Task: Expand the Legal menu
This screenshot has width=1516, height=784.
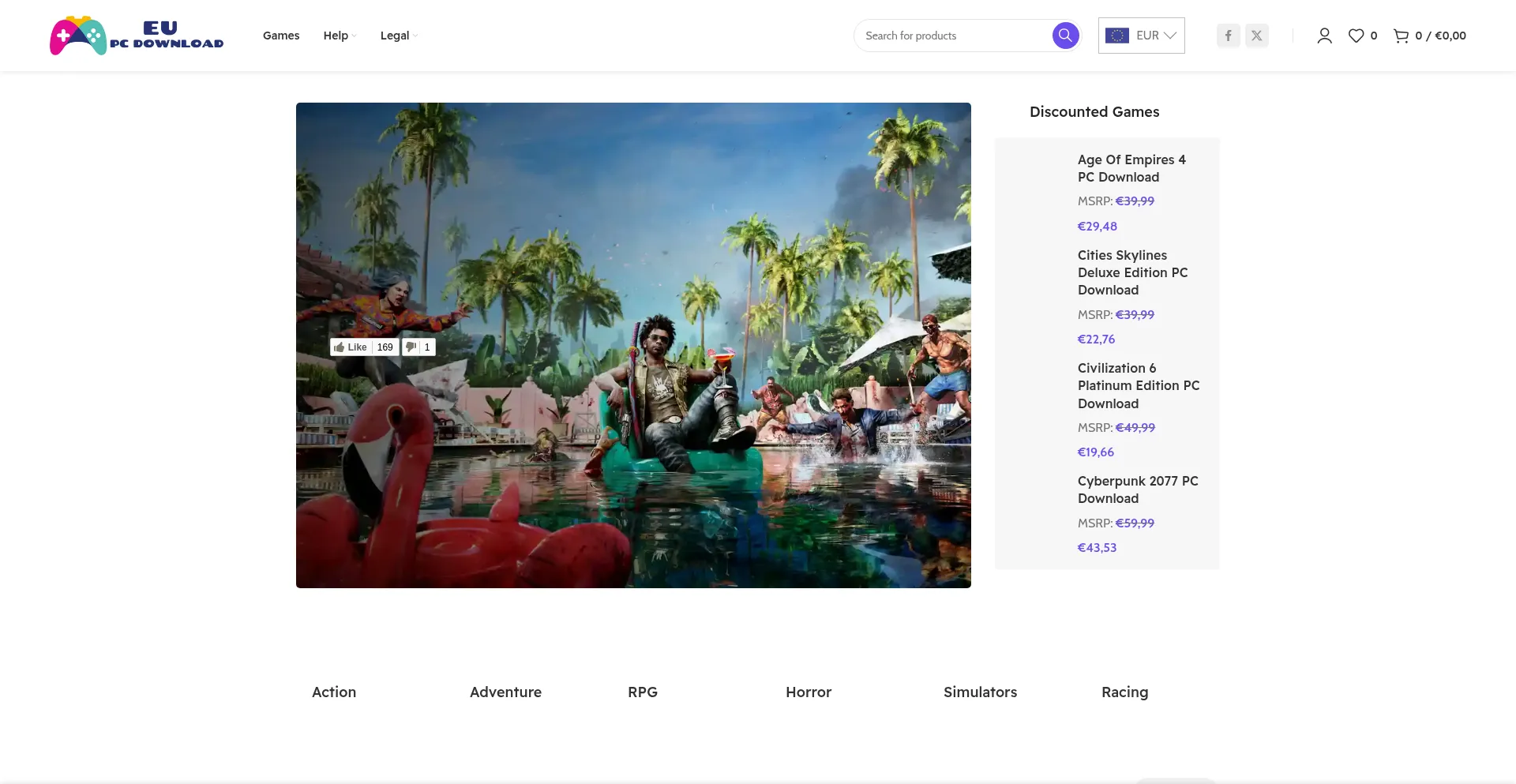Action: [399, 36]
